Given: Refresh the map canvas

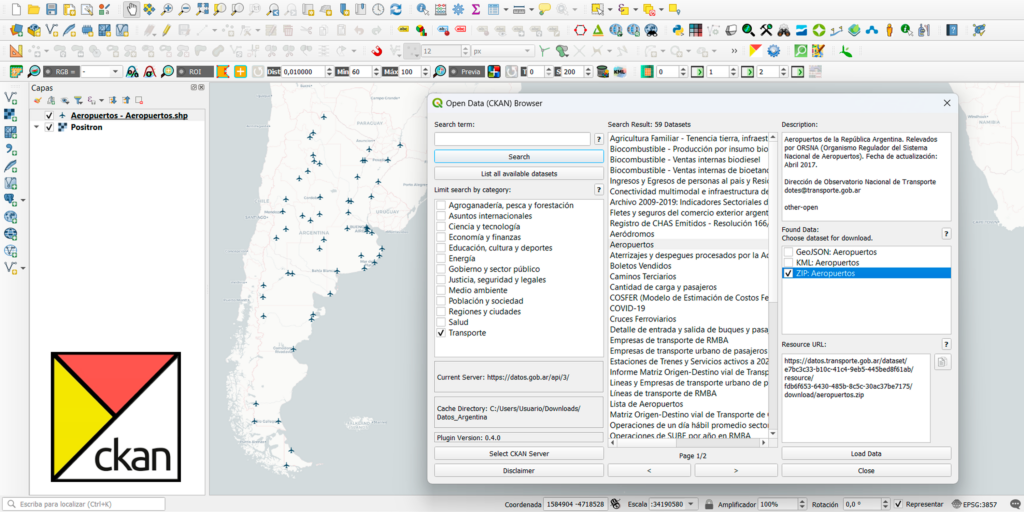Looking at the screenshot, I should coord(396,10).
